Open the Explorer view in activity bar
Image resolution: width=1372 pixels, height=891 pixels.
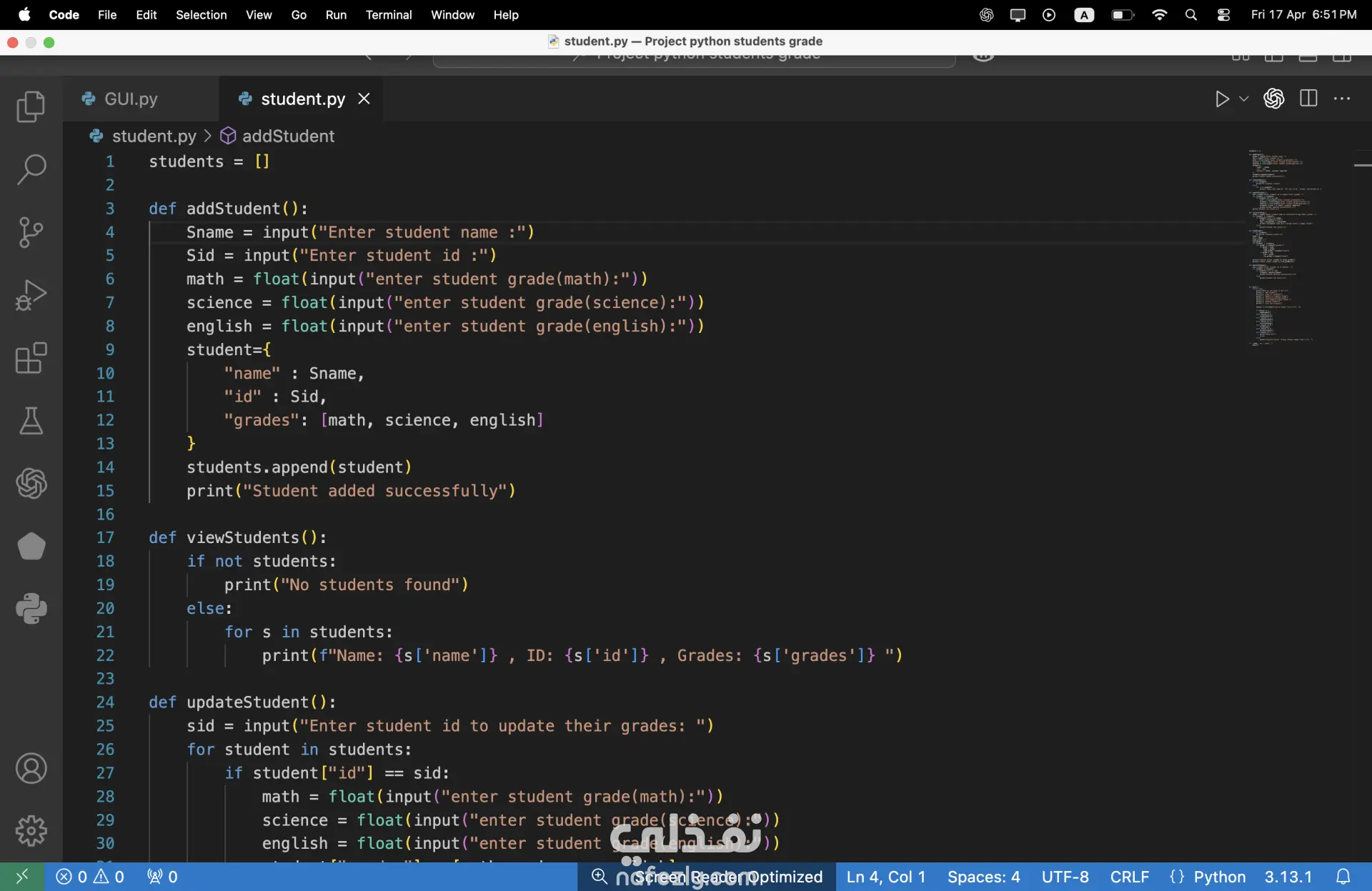coord(31,107)
